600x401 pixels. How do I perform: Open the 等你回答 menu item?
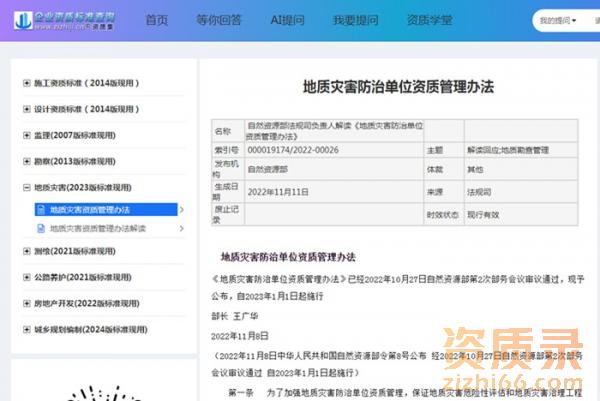218,20
